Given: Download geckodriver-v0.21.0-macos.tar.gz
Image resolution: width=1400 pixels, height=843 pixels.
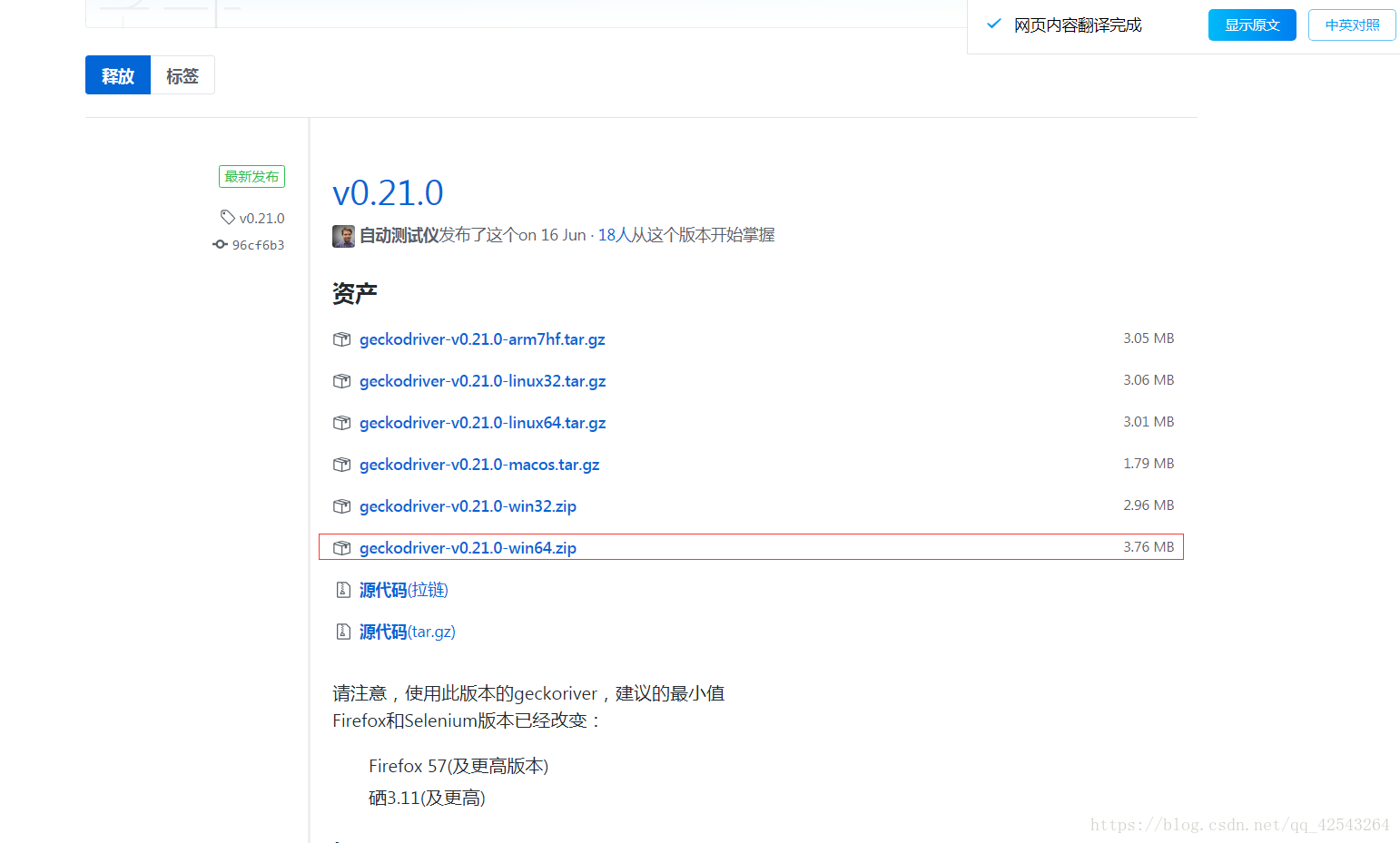Looking at the screenshot, I should coord(479,465).
